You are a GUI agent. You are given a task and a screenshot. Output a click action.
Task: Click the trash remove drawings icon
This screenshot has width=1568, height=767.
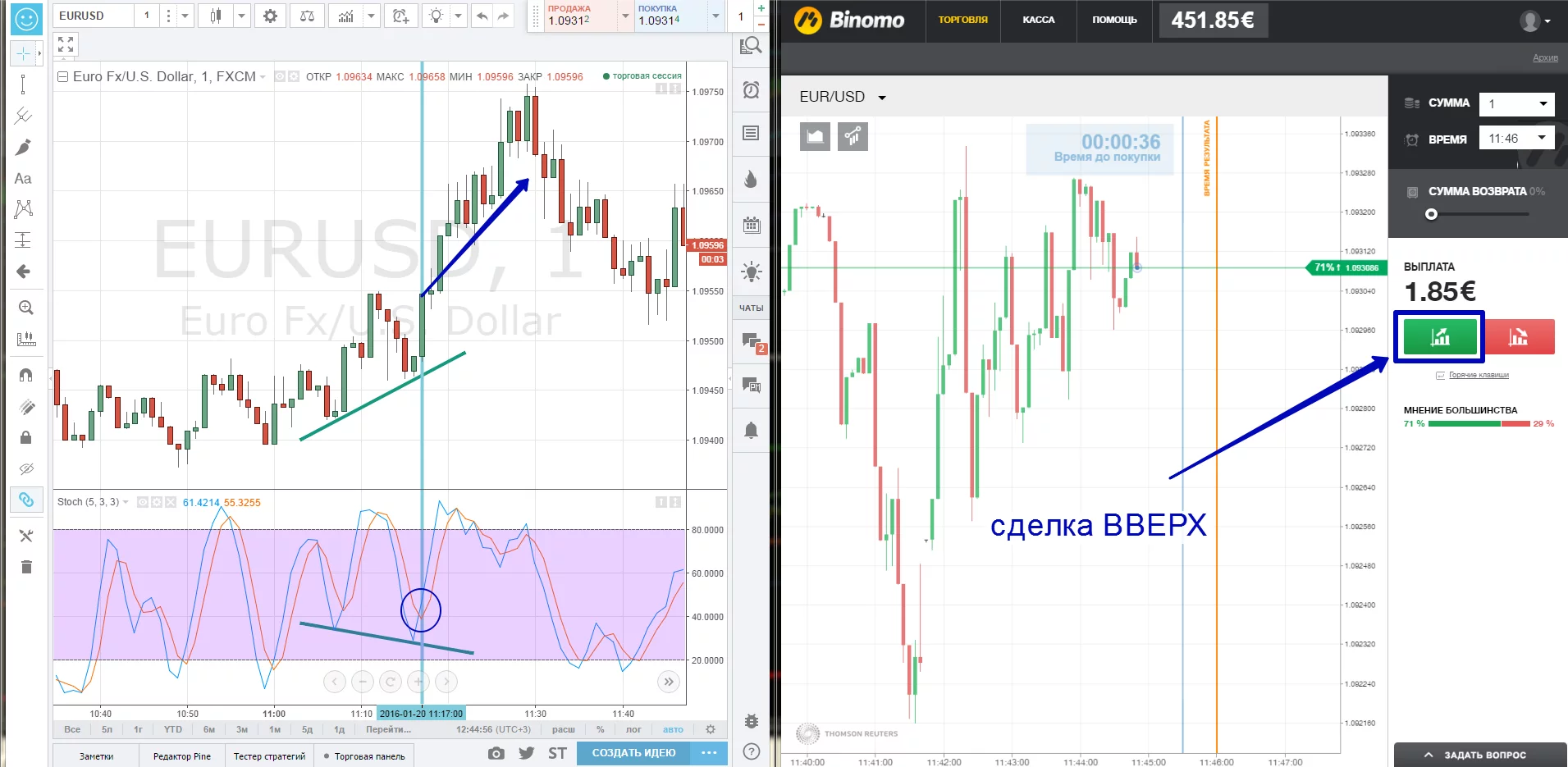25,566
